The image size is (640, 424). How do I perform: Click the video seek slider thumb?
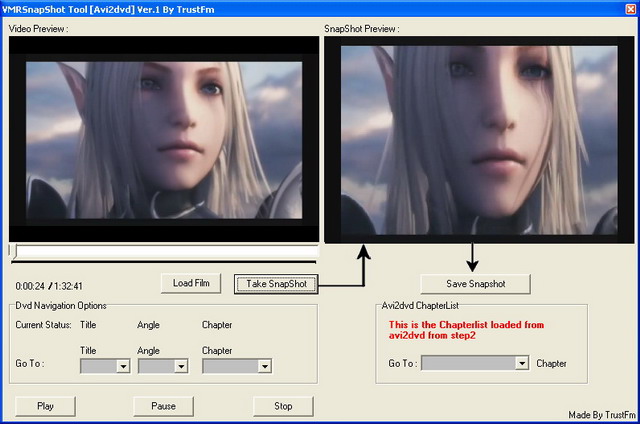click(x=13, y=251)
